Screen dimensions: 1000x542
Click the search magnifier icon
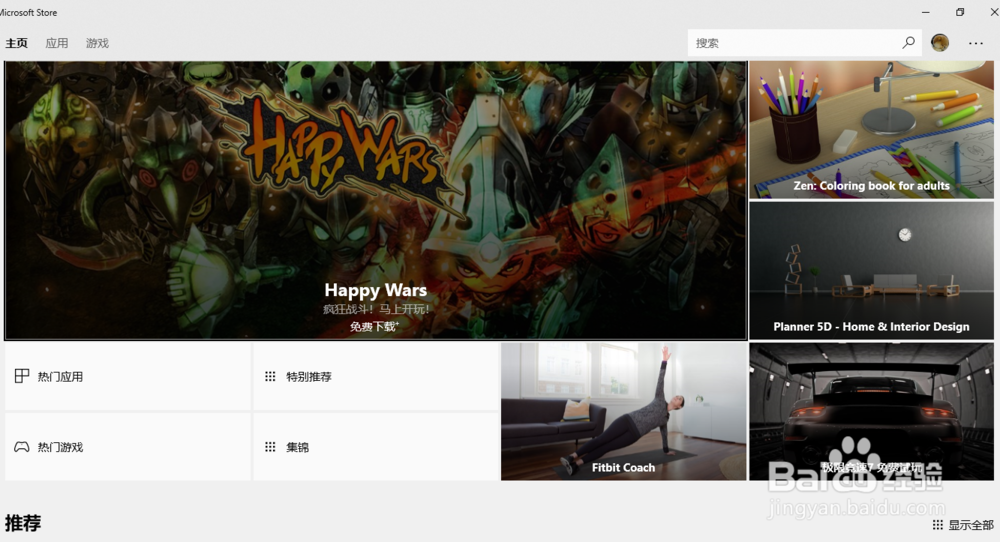coord(909,43)
